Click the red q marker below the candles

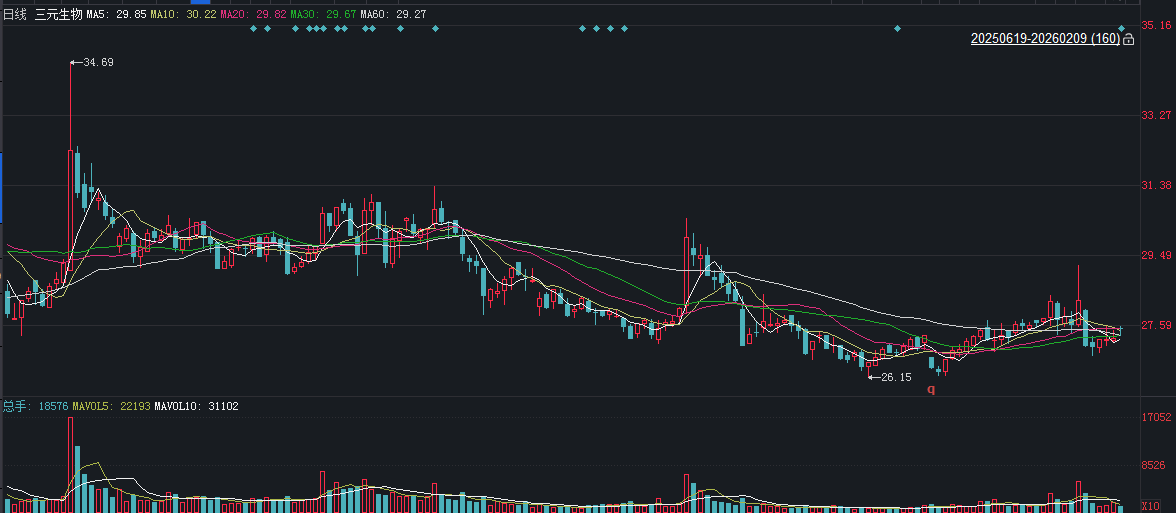coord(931,389)
